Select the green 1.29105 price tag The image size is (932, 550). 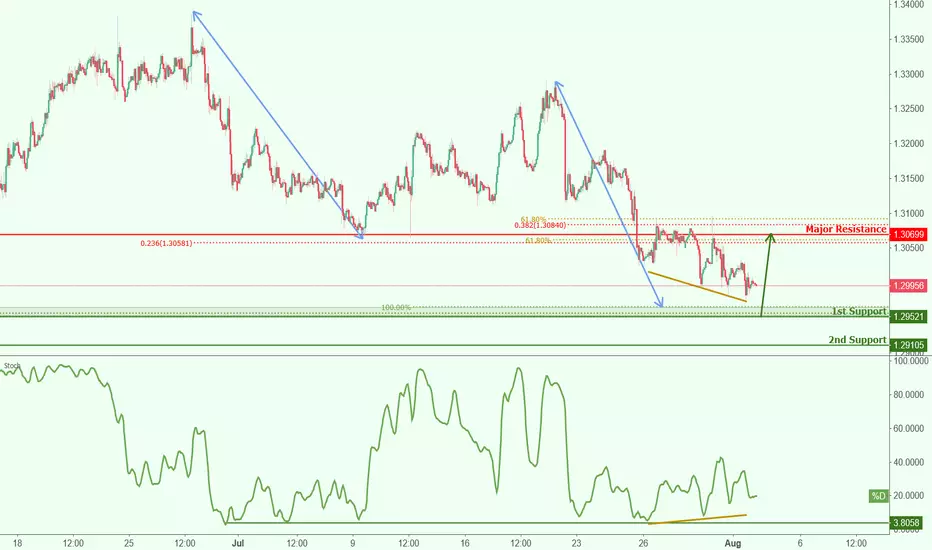tap(908, 345)
